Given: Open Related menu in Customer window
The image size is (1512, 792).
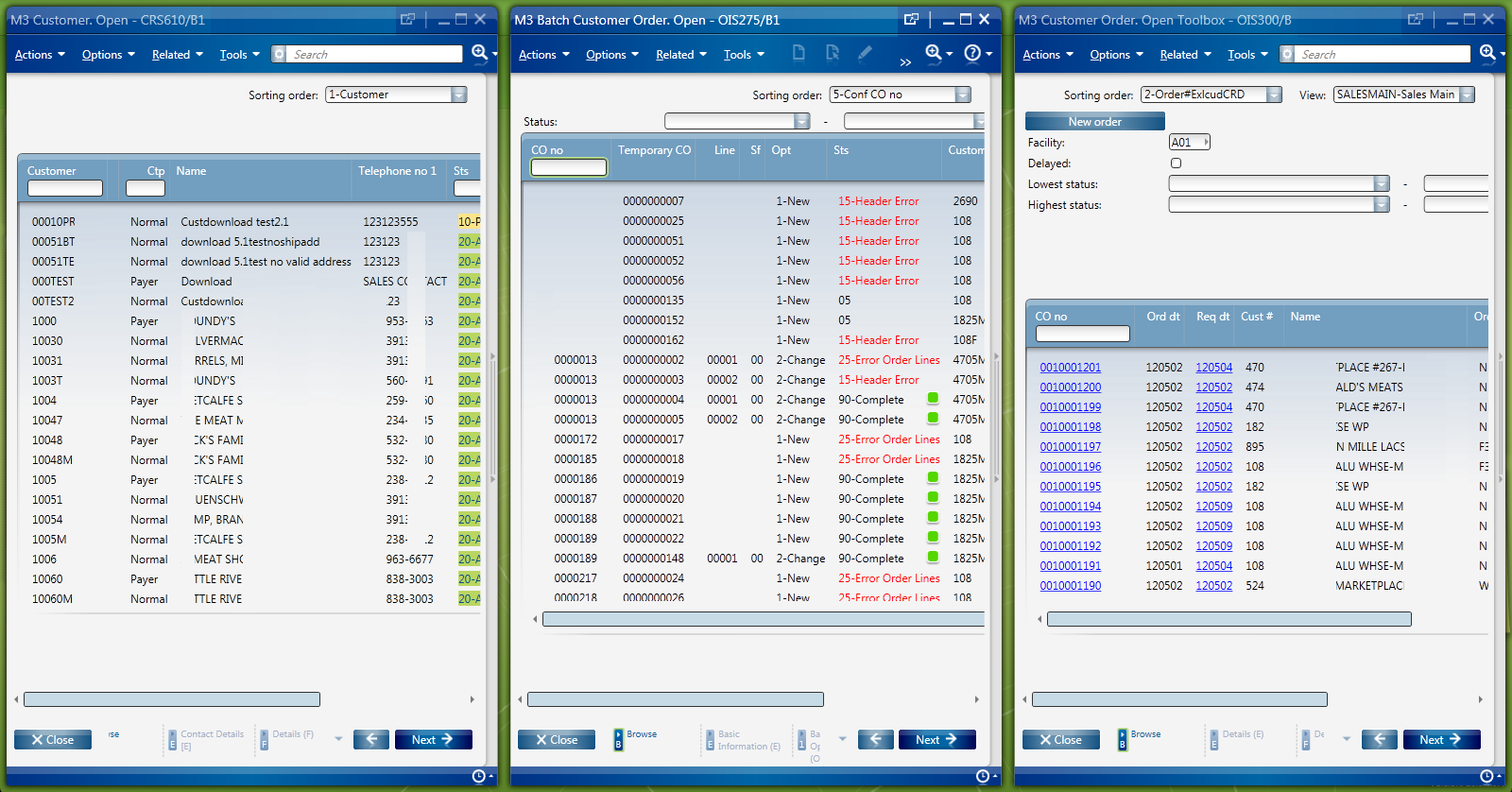Looking at the screenshot, I should pos(177,55).
